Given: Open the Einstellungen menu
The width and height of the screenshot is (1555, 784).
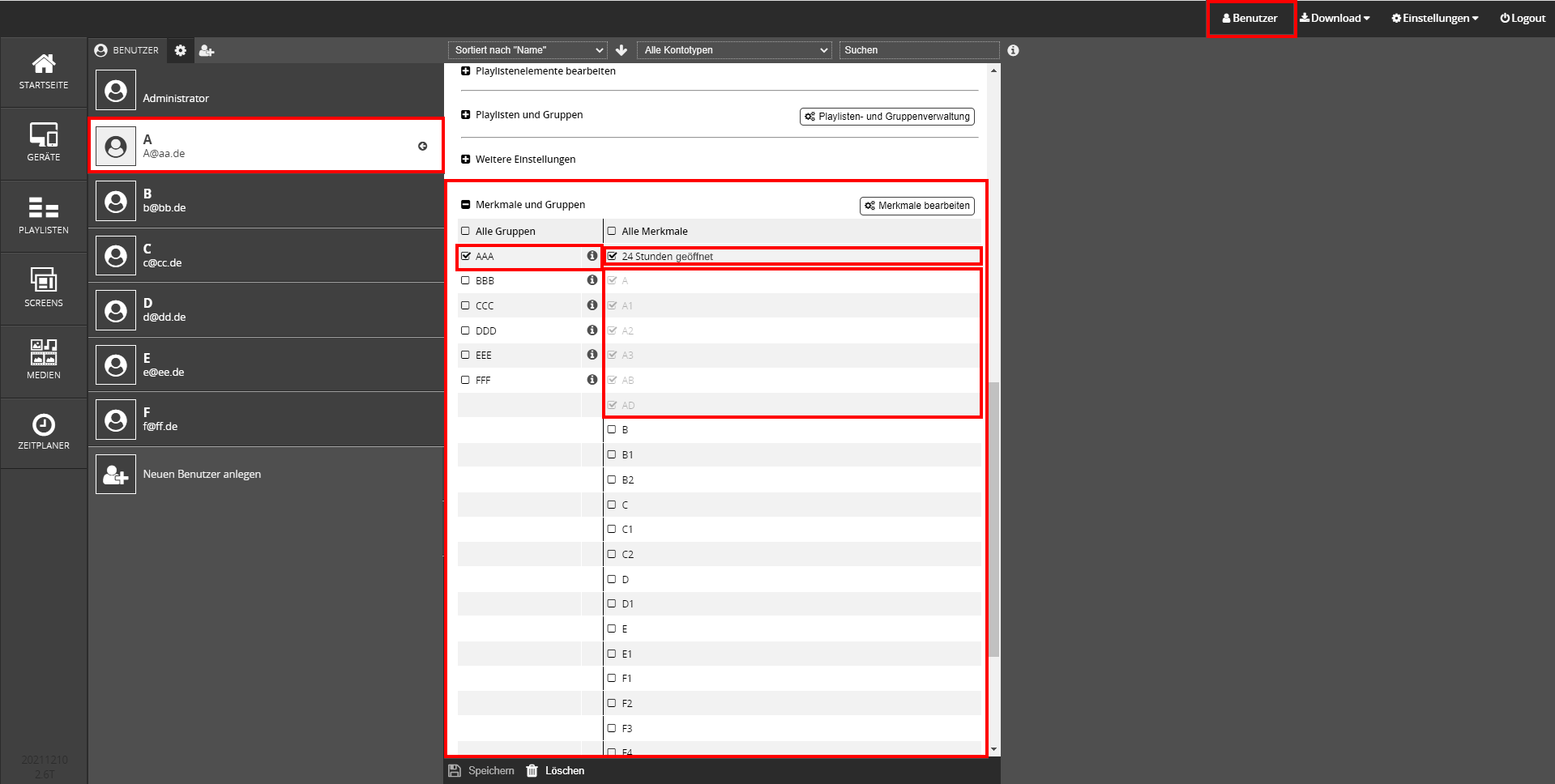Looking at the screenshot, I should click(x=1435, y=18).
